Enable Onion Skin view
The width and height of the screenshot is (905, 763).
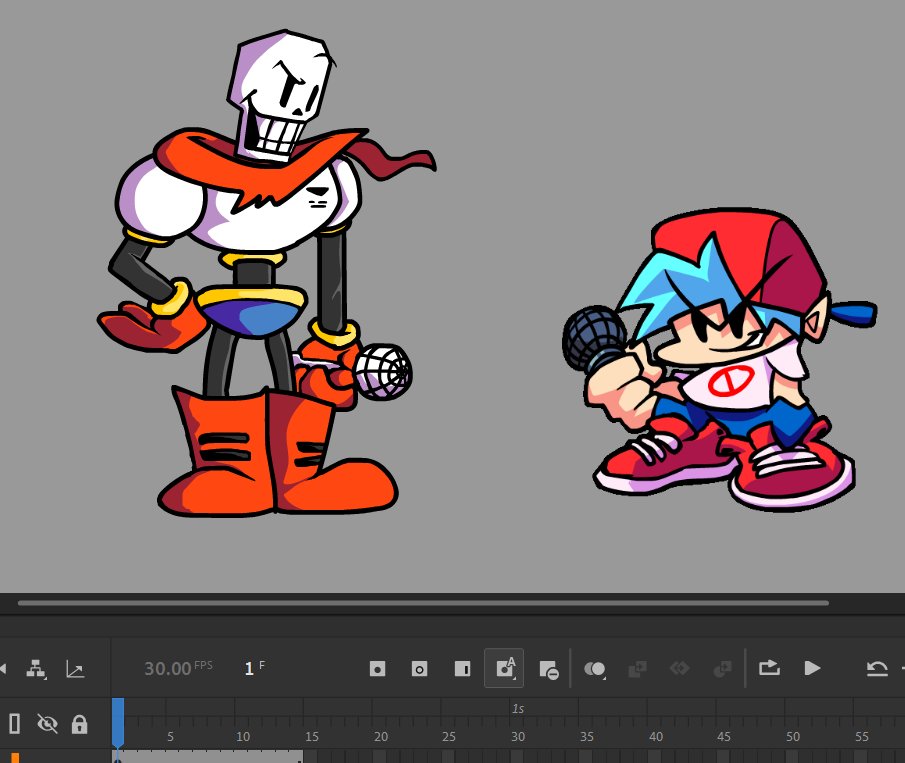(595, 668)
